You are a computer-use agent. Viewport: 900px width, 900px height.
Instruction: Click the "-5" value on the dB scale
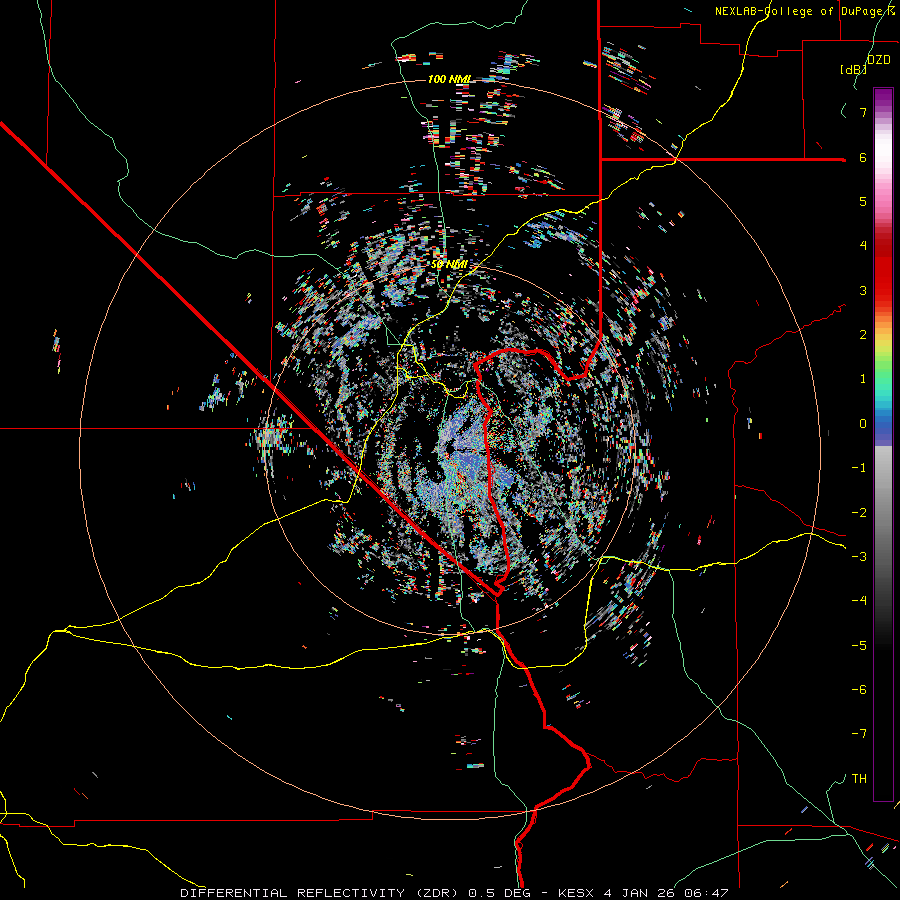click(859, 646)
